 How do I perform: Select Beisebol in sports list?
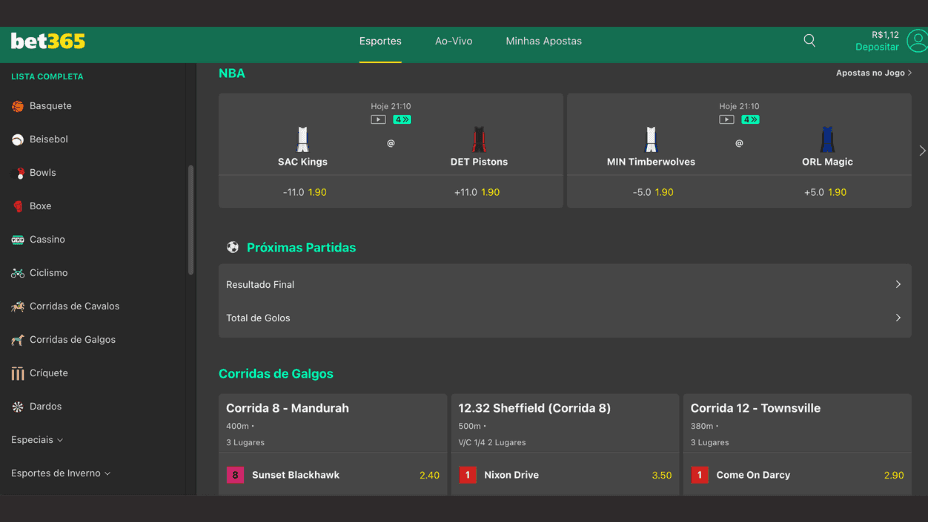click(49, 139)
